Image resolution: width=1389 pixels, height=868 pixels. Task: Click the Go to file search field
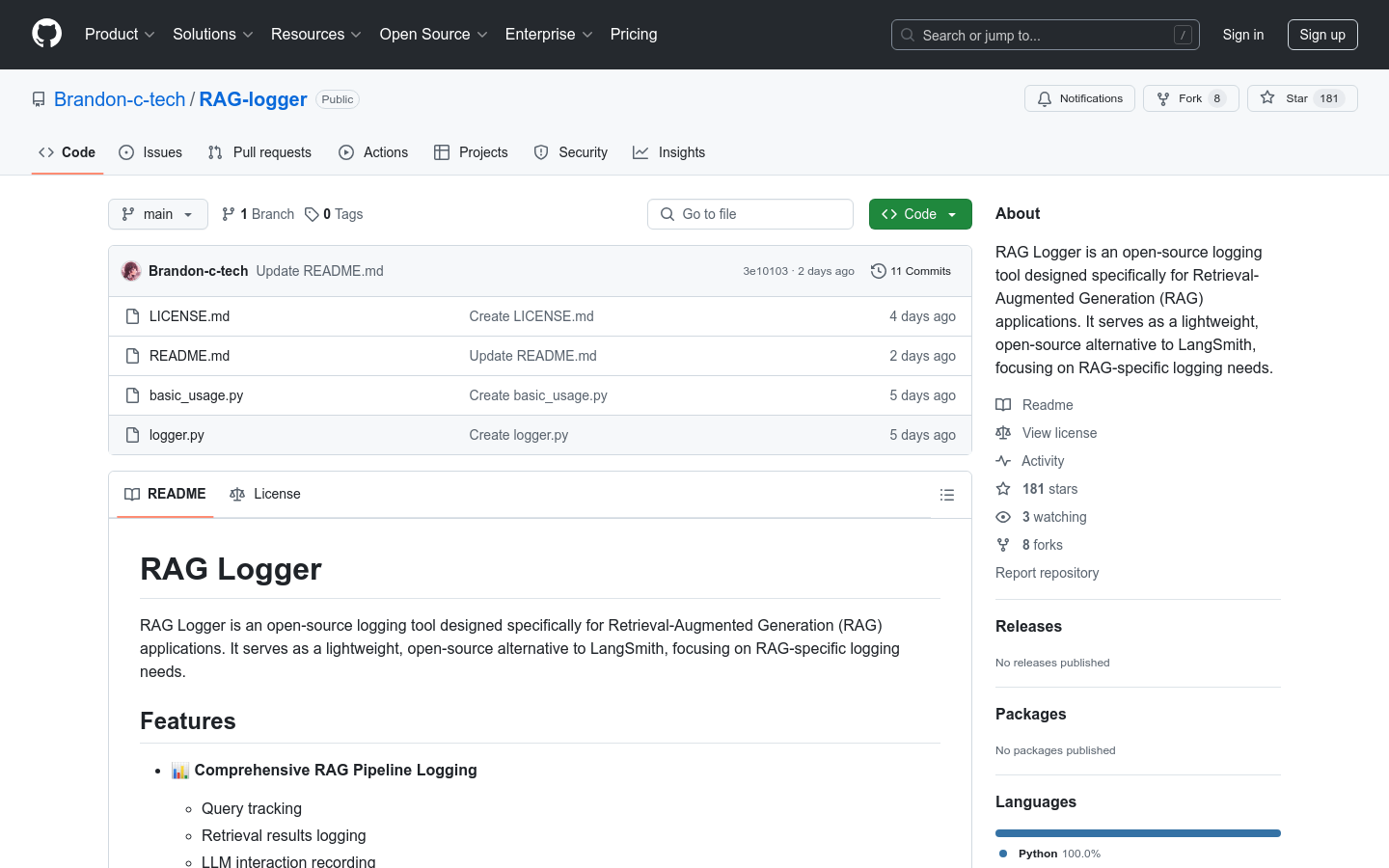point(750,214)
